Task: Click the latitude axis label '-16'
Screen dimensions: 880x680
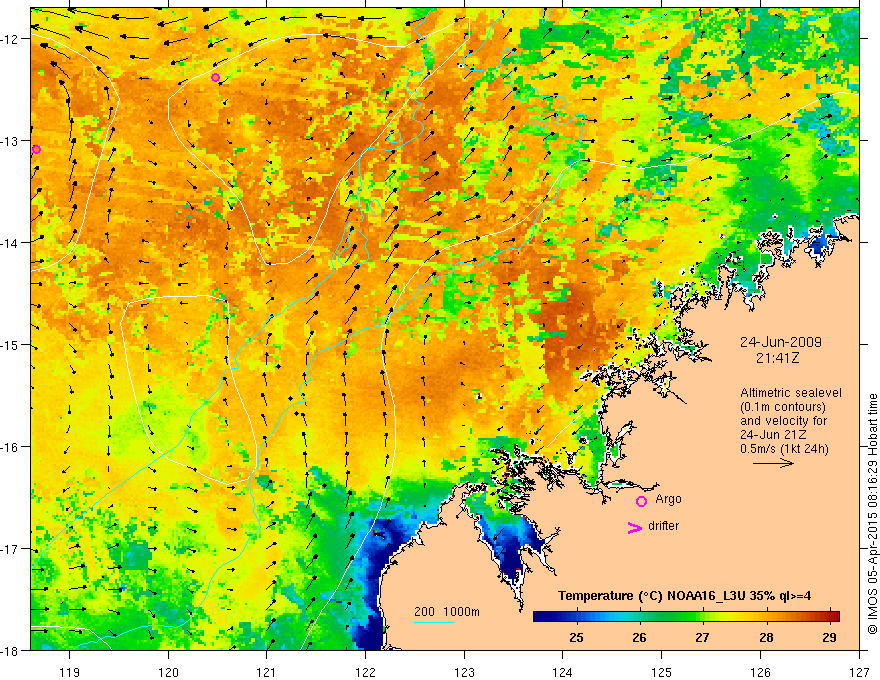Action: click(11, 447)
